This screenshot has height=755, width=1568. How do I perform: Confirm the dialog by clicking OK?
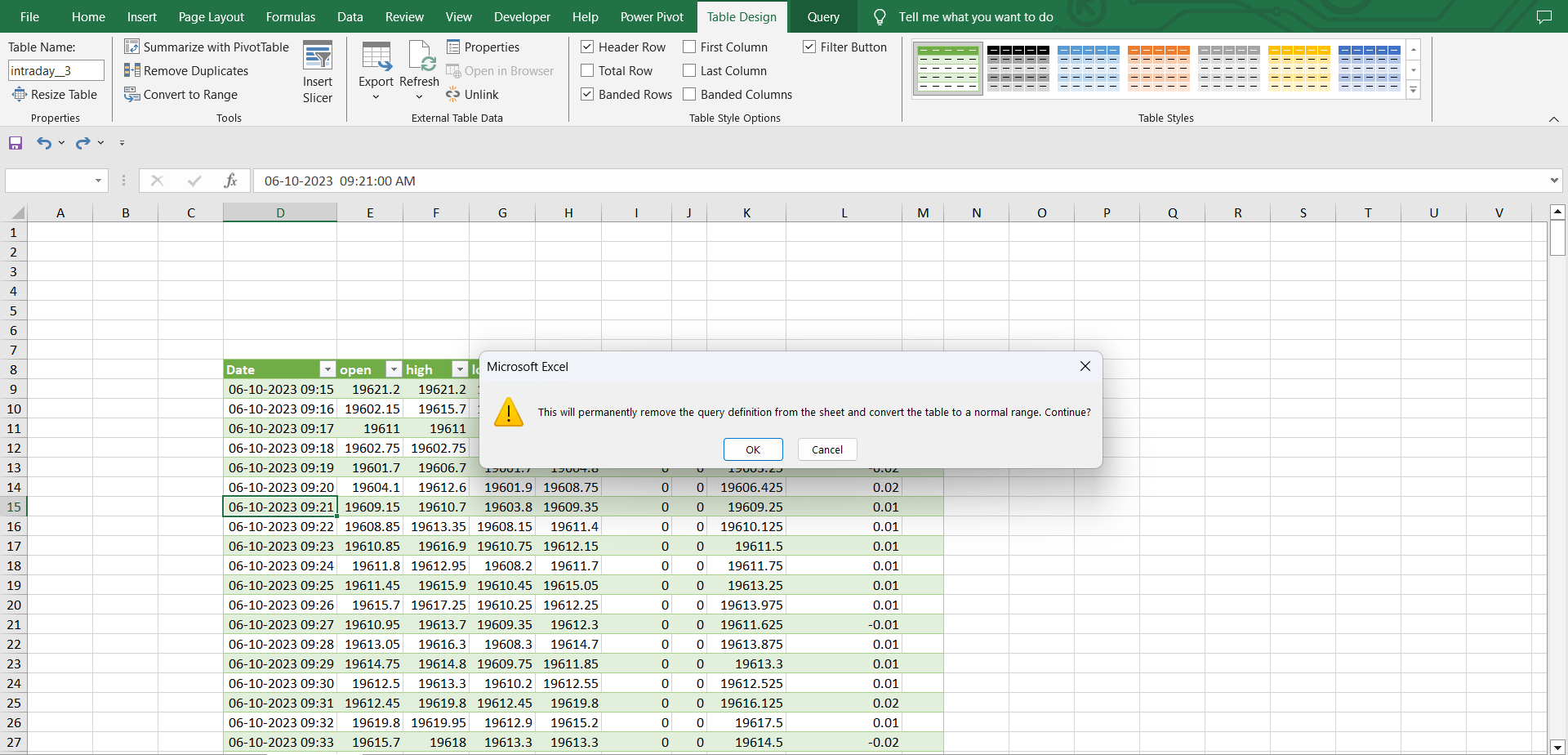(x=752, y=449)
